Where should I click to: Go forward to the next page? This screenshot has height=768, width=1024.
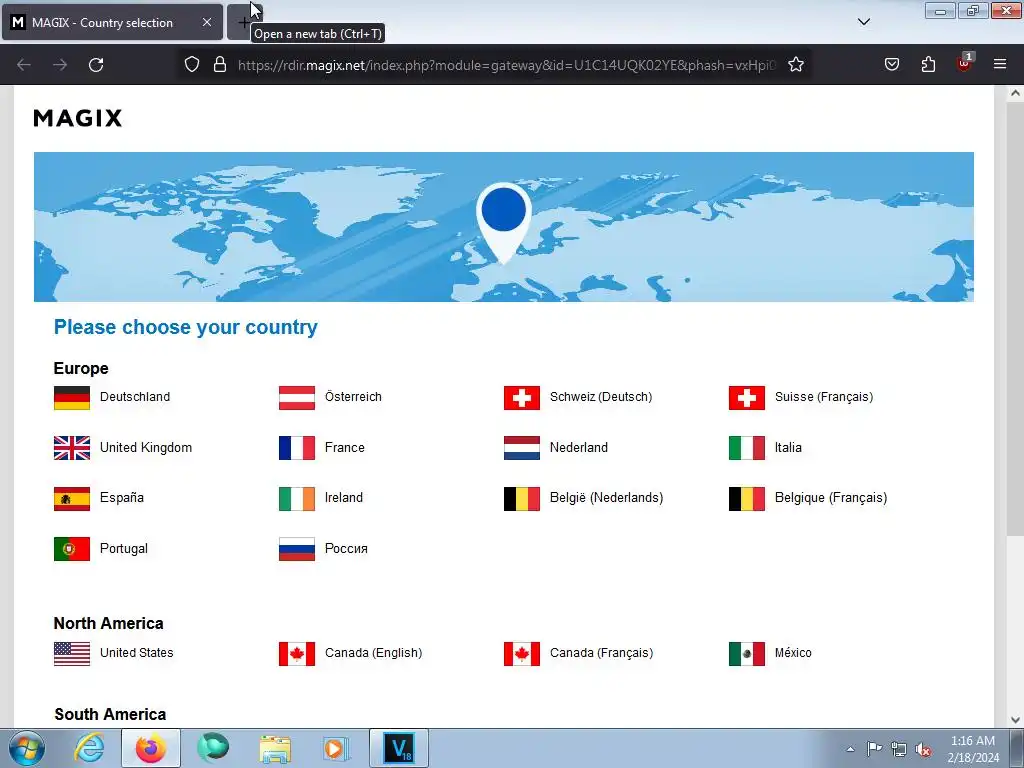tap(60, 65)
